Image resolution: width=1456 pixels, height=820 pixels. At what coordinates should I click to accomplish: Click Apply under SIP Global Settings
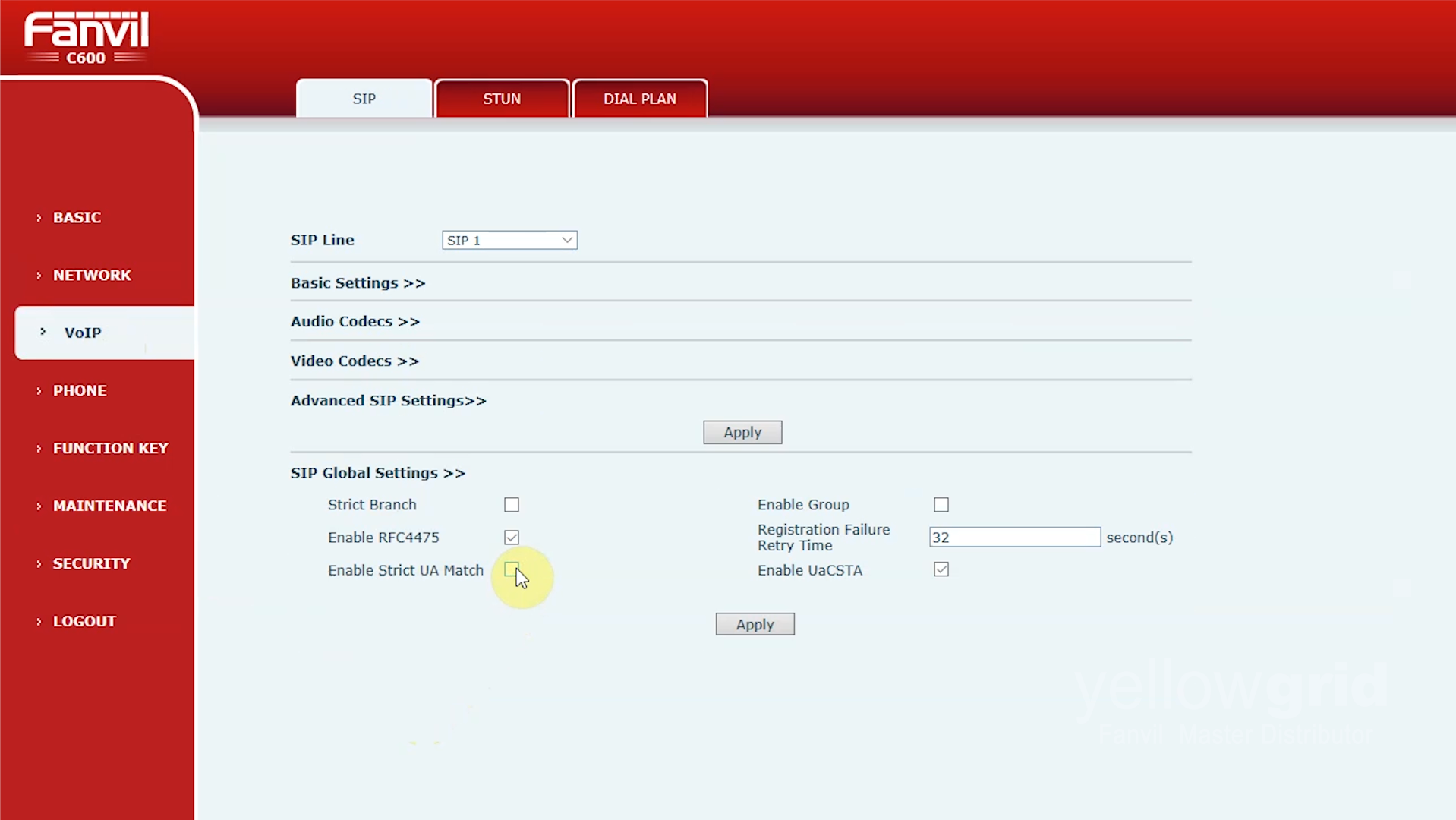(755, 624)
